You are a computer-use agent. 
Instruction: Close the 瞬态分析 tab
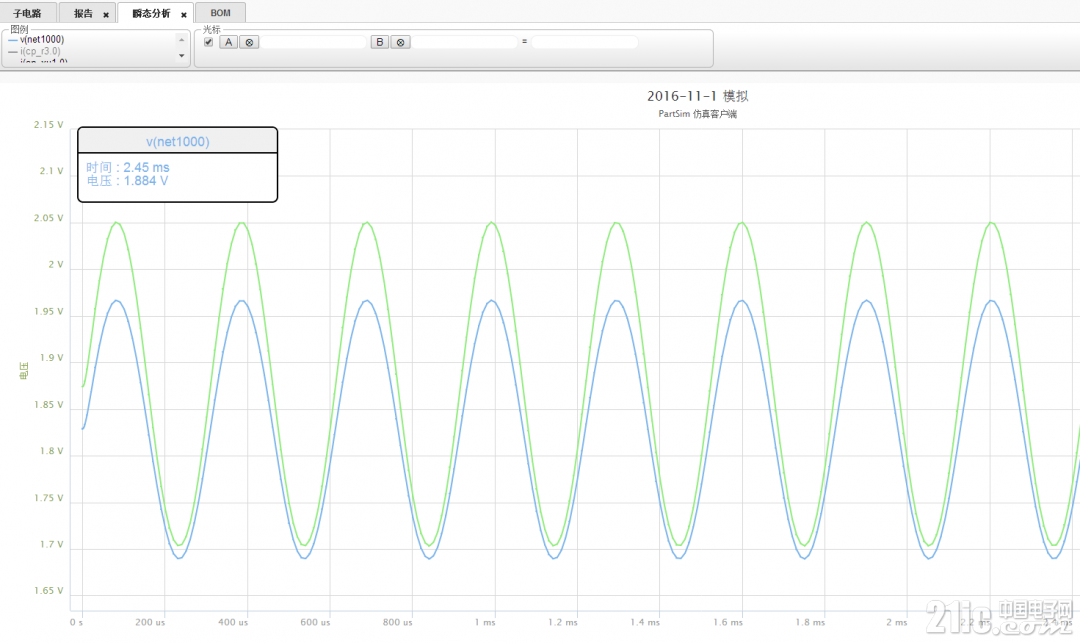click(x=184, y=14)
